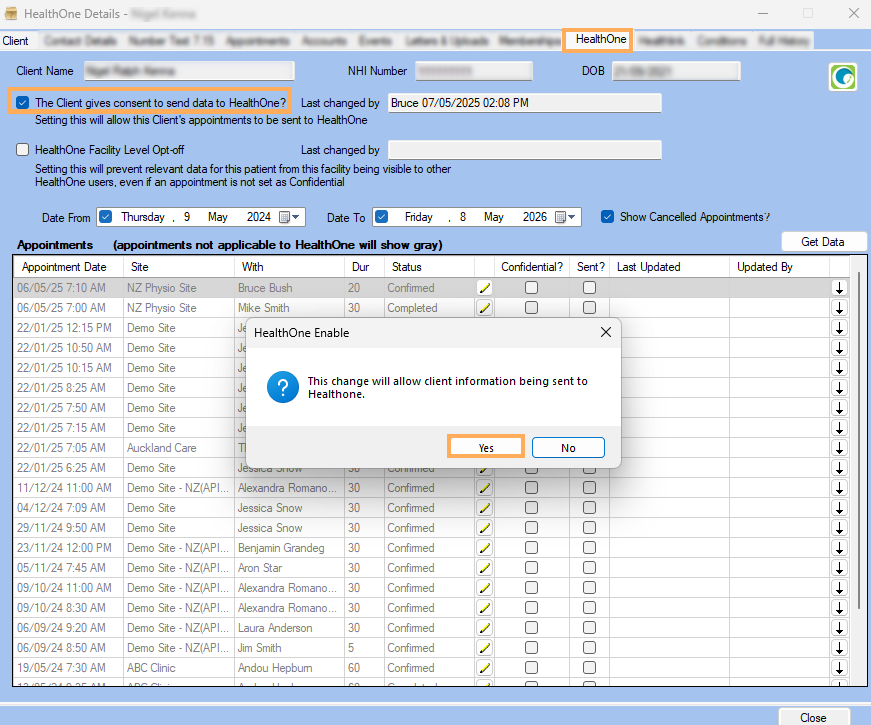Image resolution: width=871 pixels, height=725 pixels.
Task: Click the empty Opt-off Last changed by field
Action: (x=524, y=149)
